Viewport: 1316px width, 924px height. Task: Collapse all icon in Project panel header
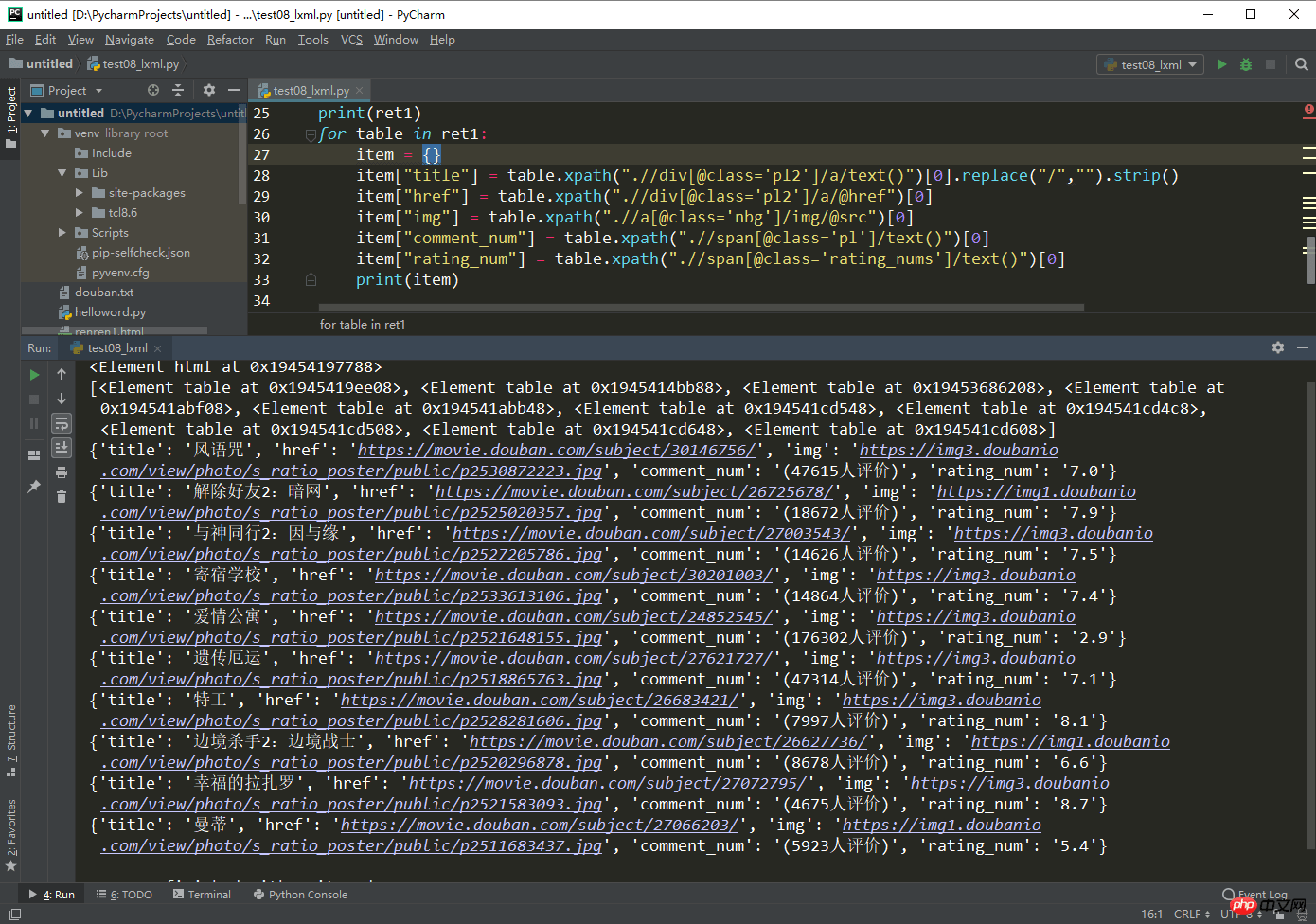pyautogui.click(x=178, y=90)
